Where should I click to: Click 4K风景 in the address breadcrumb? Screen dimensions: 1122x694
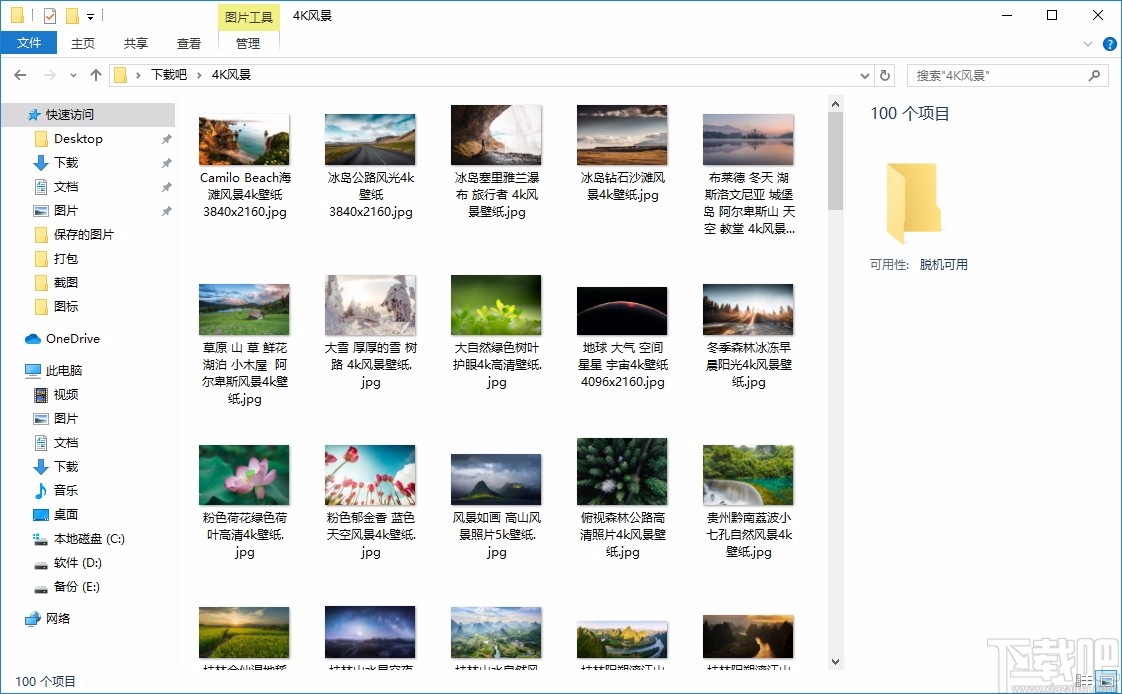(x=231, y=74)
